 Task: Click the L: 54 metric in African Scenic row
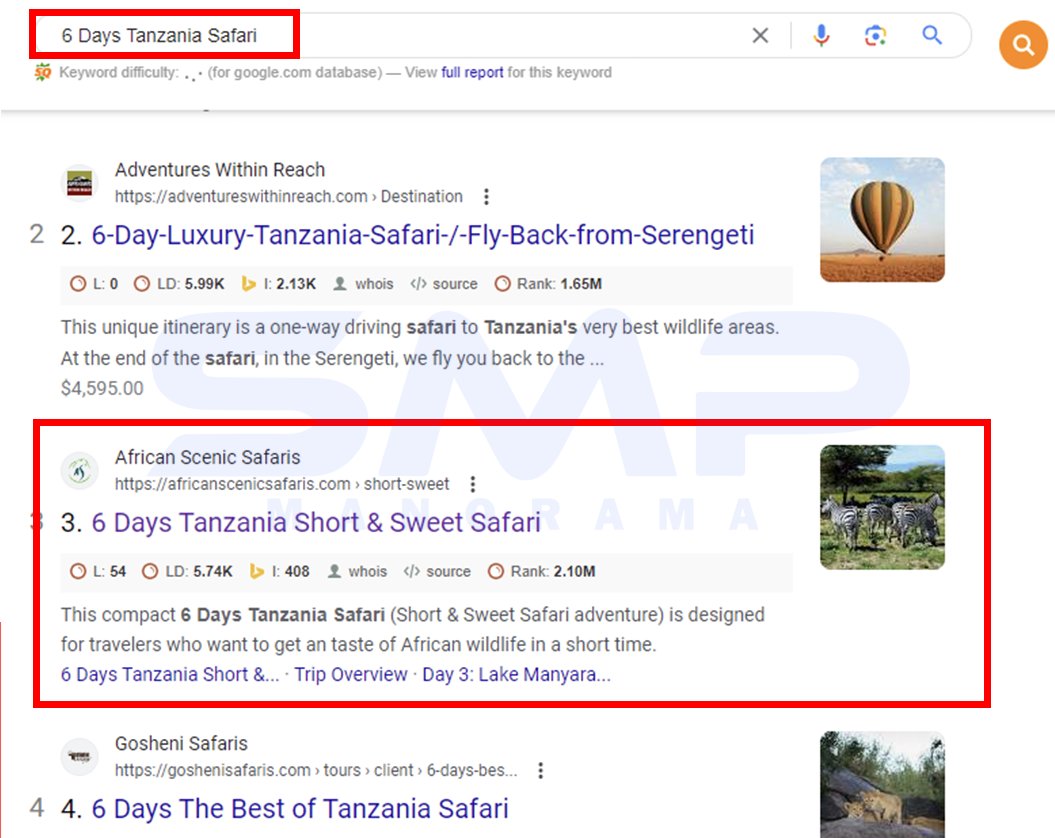click(x=98, y=571)
